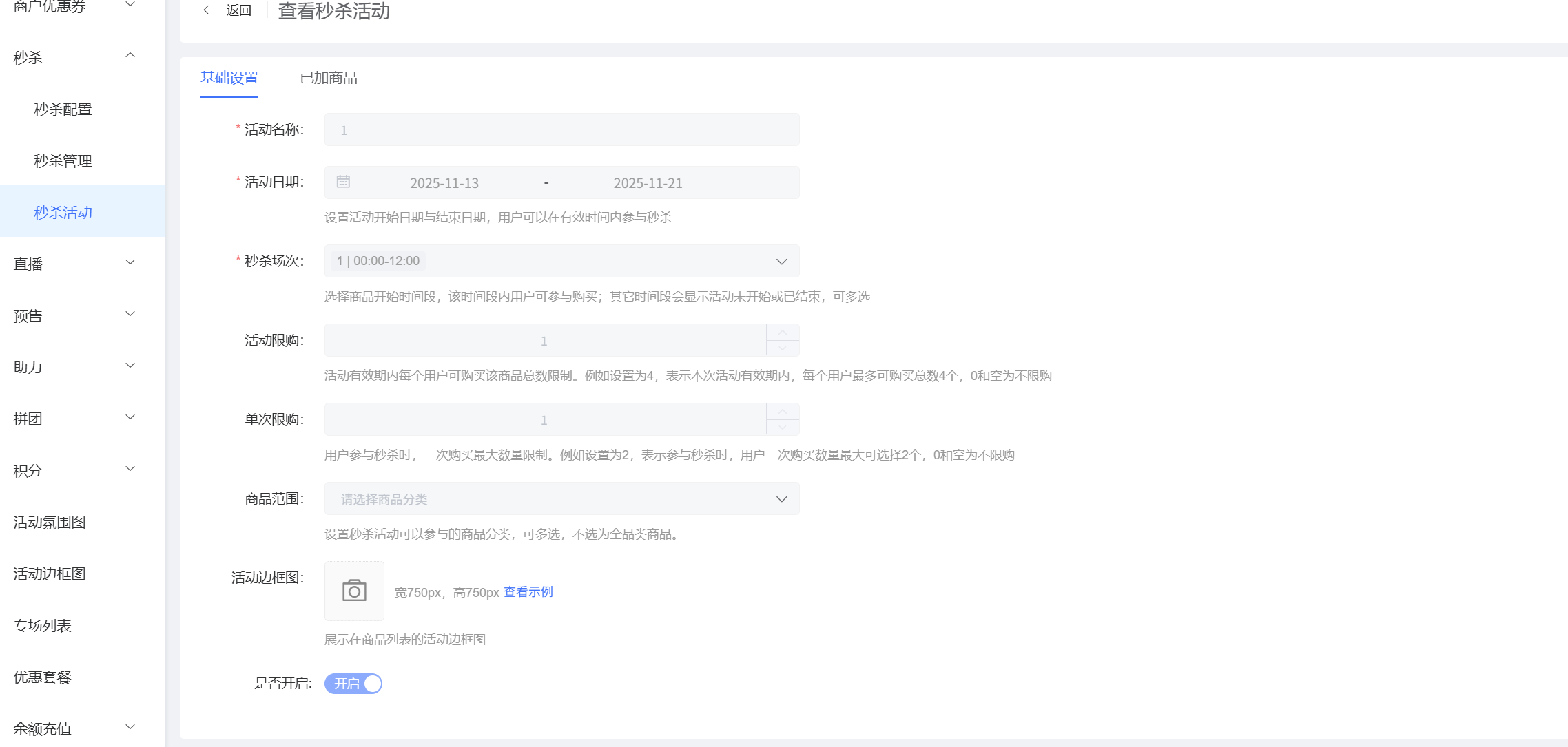Open 活动氛围图 in sidebar
1568x747 pixels.
click(x=50, y=523)
